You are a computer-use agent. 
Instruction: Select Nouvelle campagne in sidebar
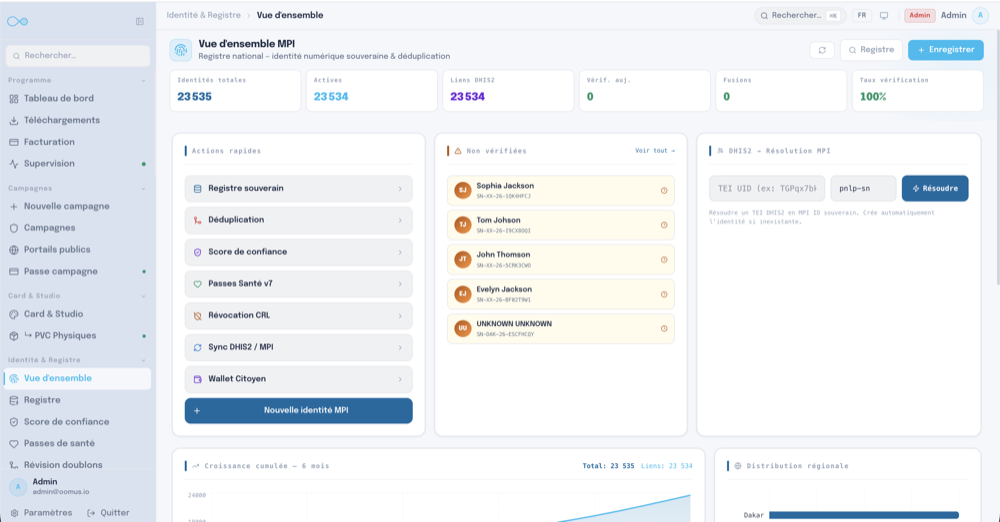click(77, 206)
